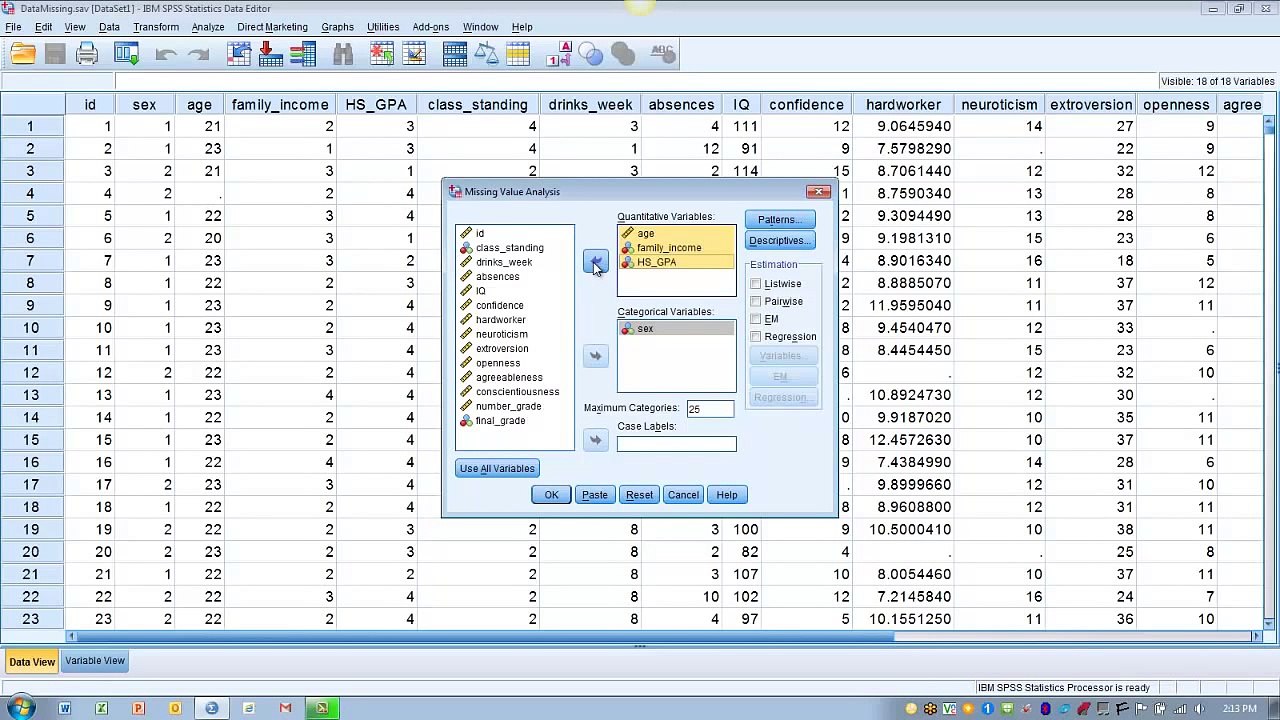Open Excel from the taskbar
The width and height of the screenshot is (1280, 720).
101,708
